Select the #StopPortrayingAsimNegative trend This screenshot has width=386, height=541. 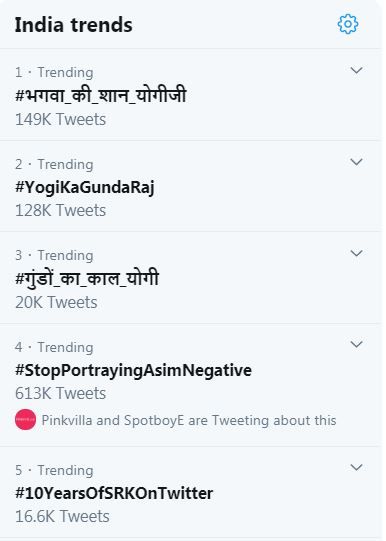point(133,371)
